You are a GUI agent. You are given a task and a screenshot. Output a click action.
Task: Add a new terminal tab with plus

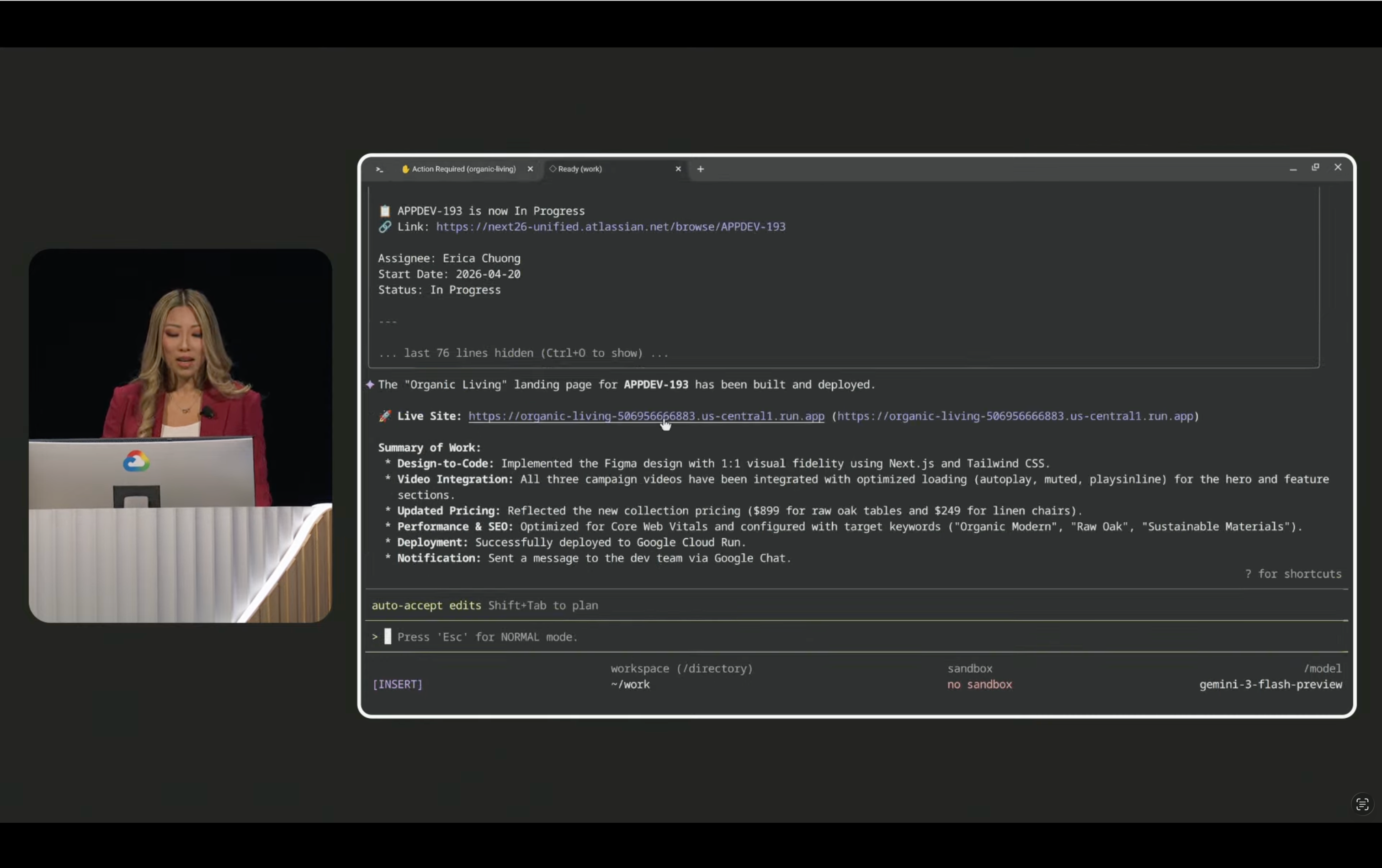pyautogui.click(x=700, y=169)
